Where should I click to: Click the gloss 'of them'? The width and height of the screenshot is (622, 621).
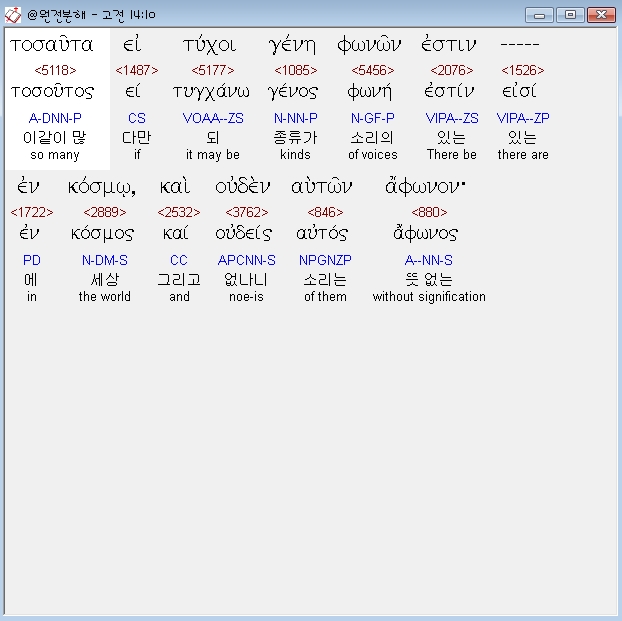[x=325, y=296]
